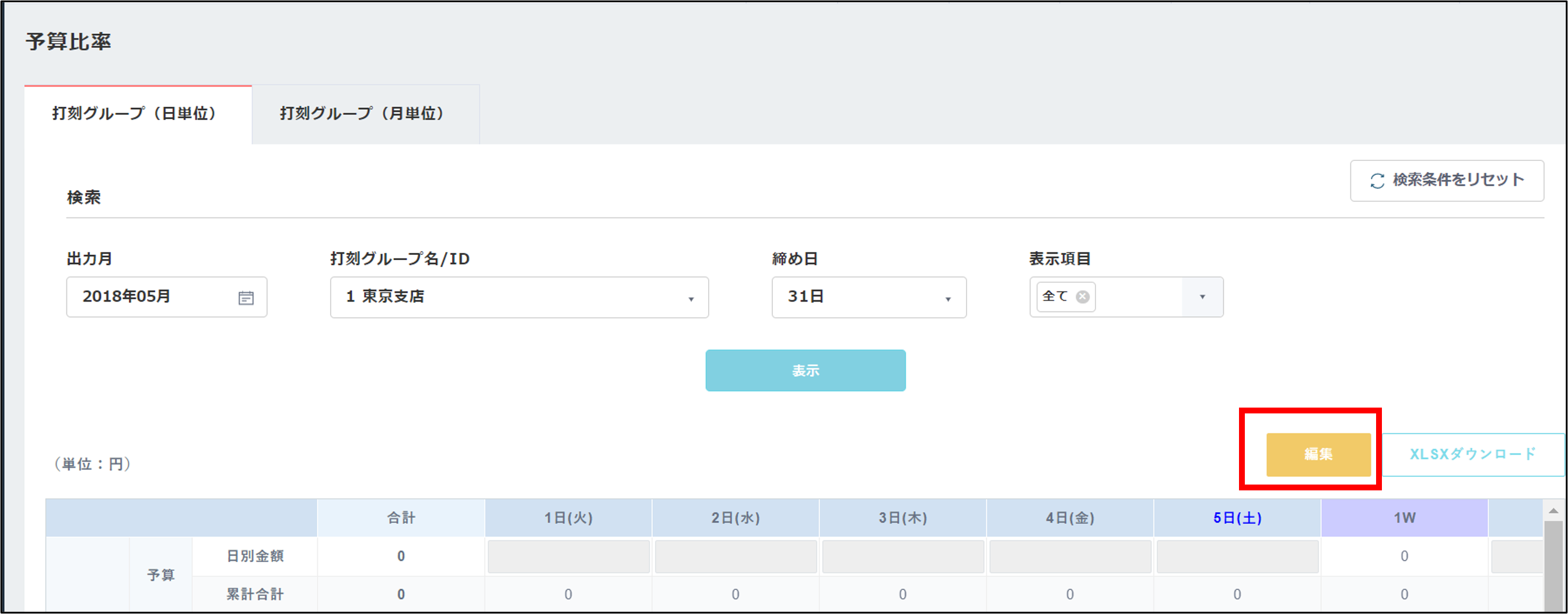Click the 5日(土) 日別金額 input cell
Viewport: 1568px width, 614px height.
(x=1237, y=556)
